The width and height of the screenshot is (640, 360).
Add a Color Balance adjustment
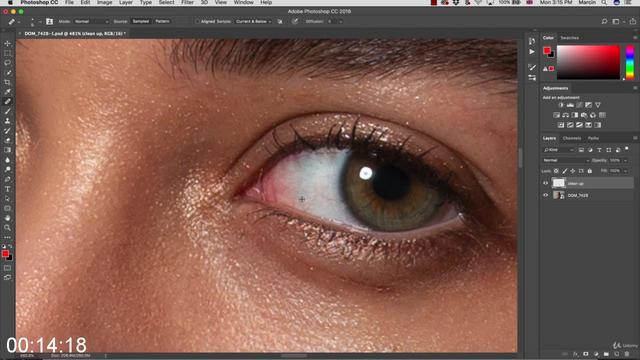[566, 115]
